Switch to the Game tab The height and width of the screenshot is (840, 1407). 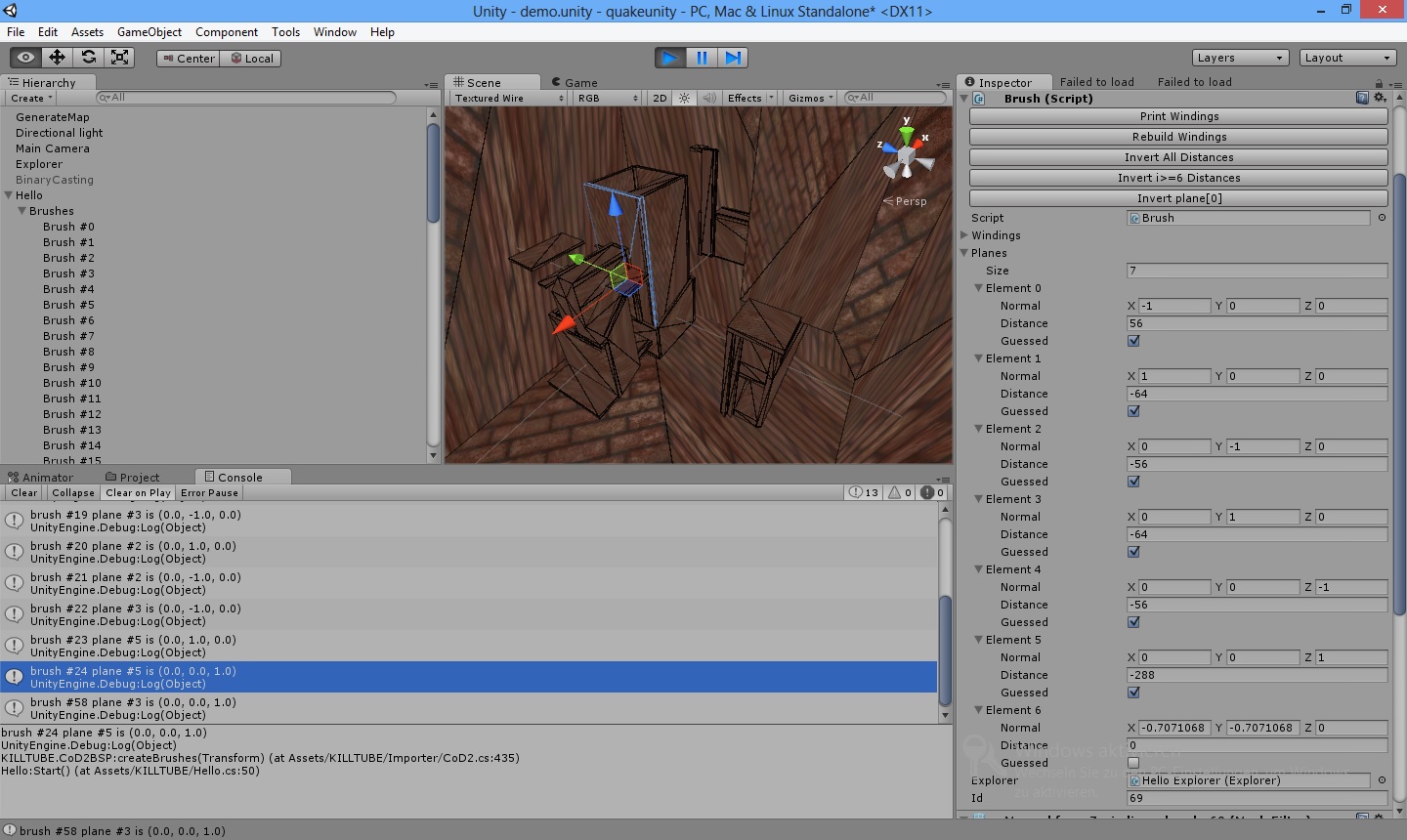[575, 83]
